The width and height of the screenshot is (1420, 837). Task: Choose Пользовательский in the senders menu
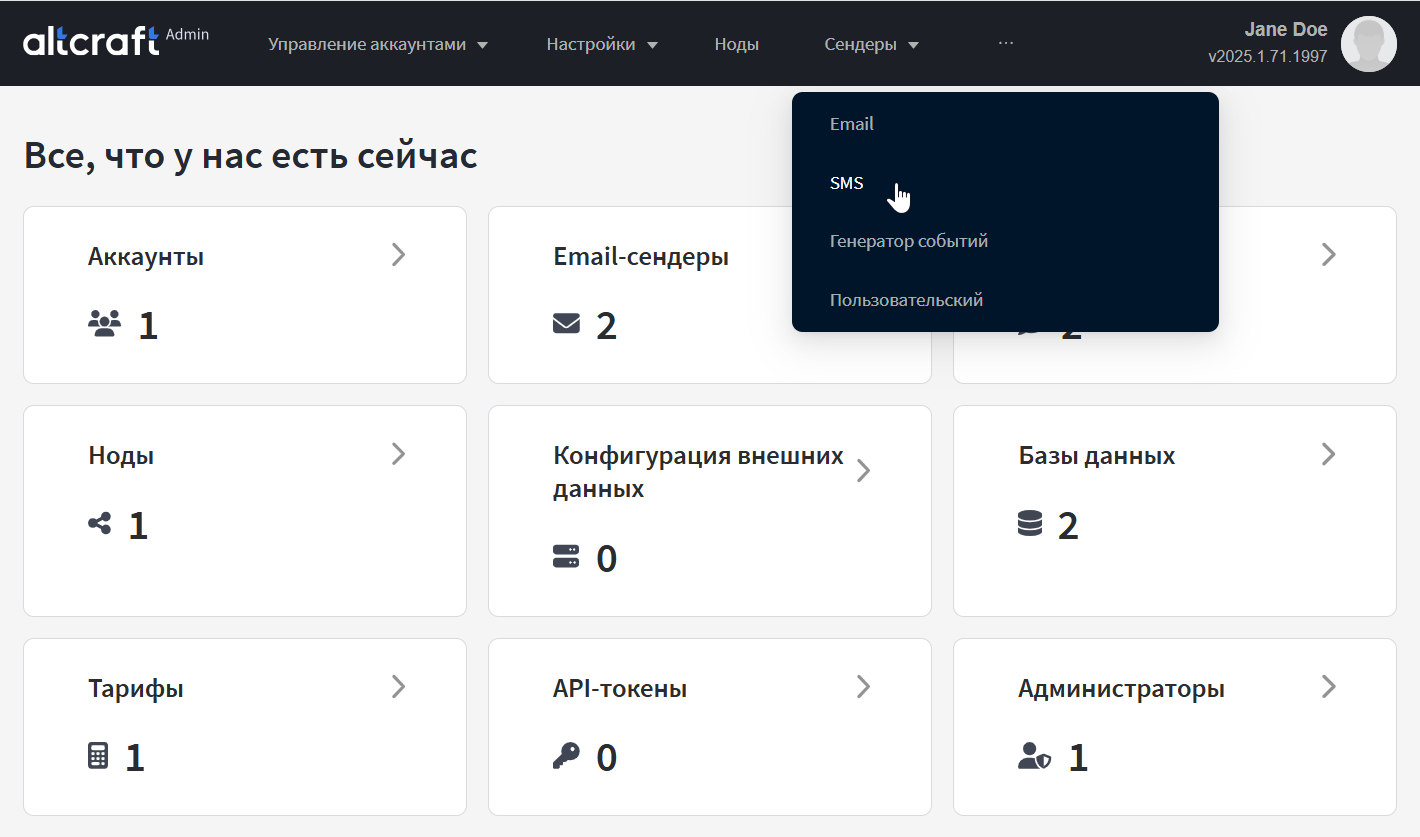pos(906,300)
